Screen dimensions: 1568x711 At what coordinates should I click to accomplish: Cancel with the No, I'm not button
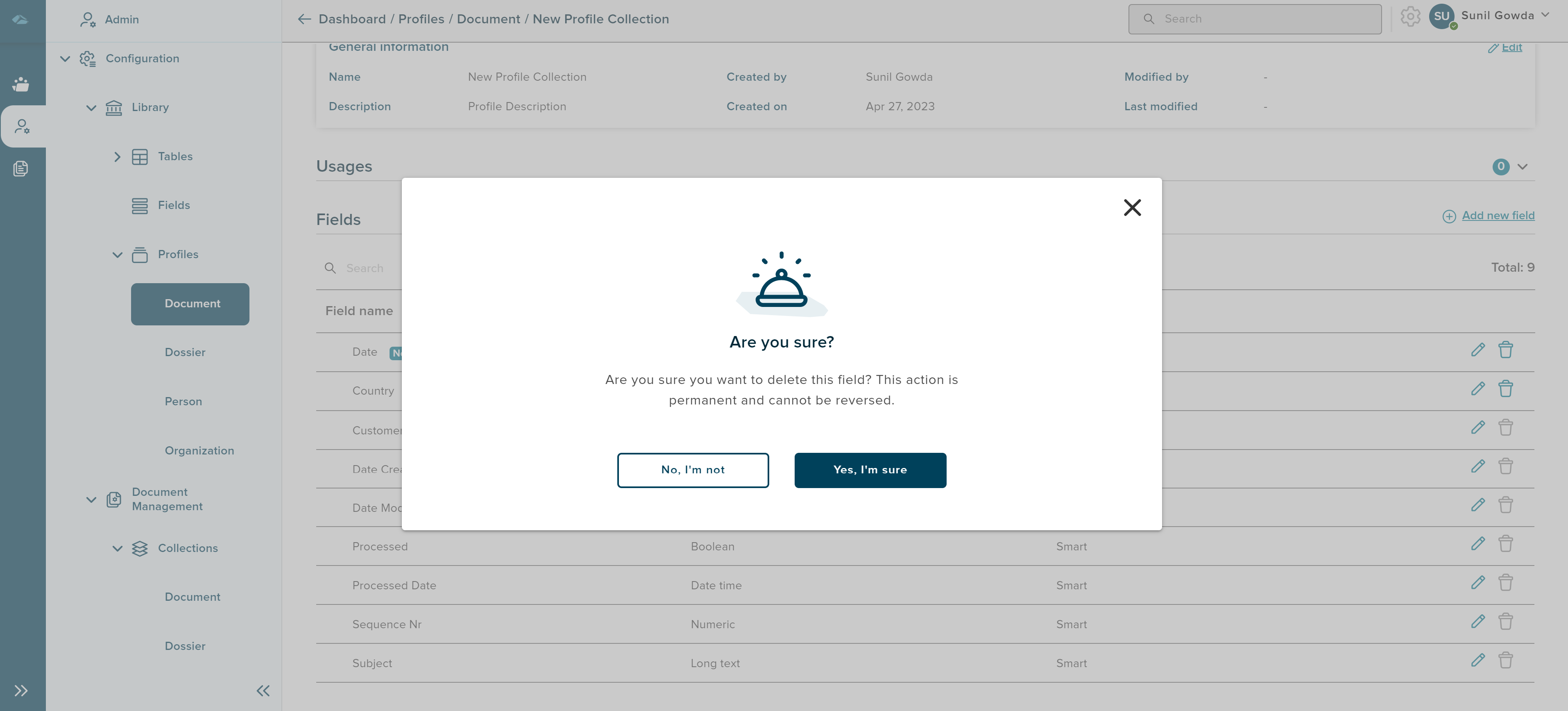(693, 470)
